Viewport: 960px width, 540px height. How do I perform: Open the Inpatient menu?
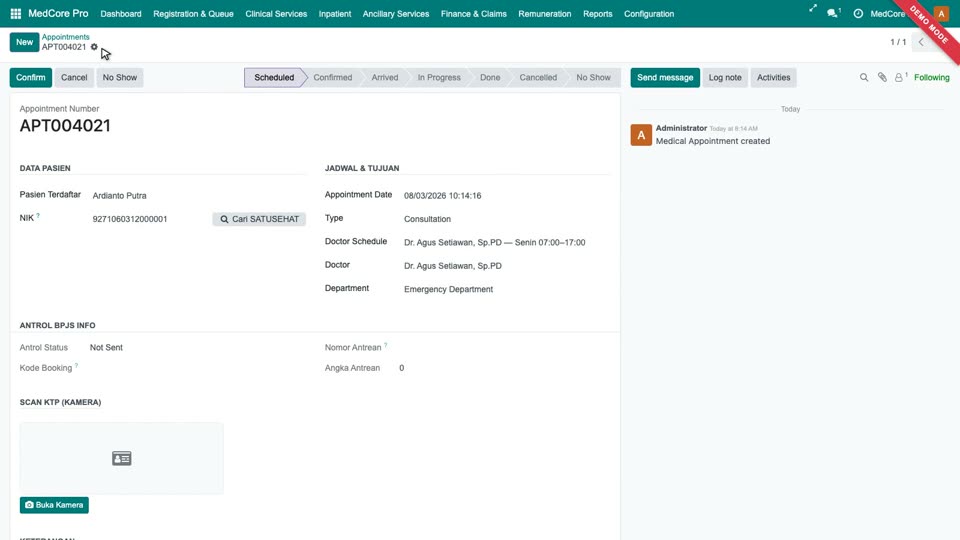(x=335, y=13)
